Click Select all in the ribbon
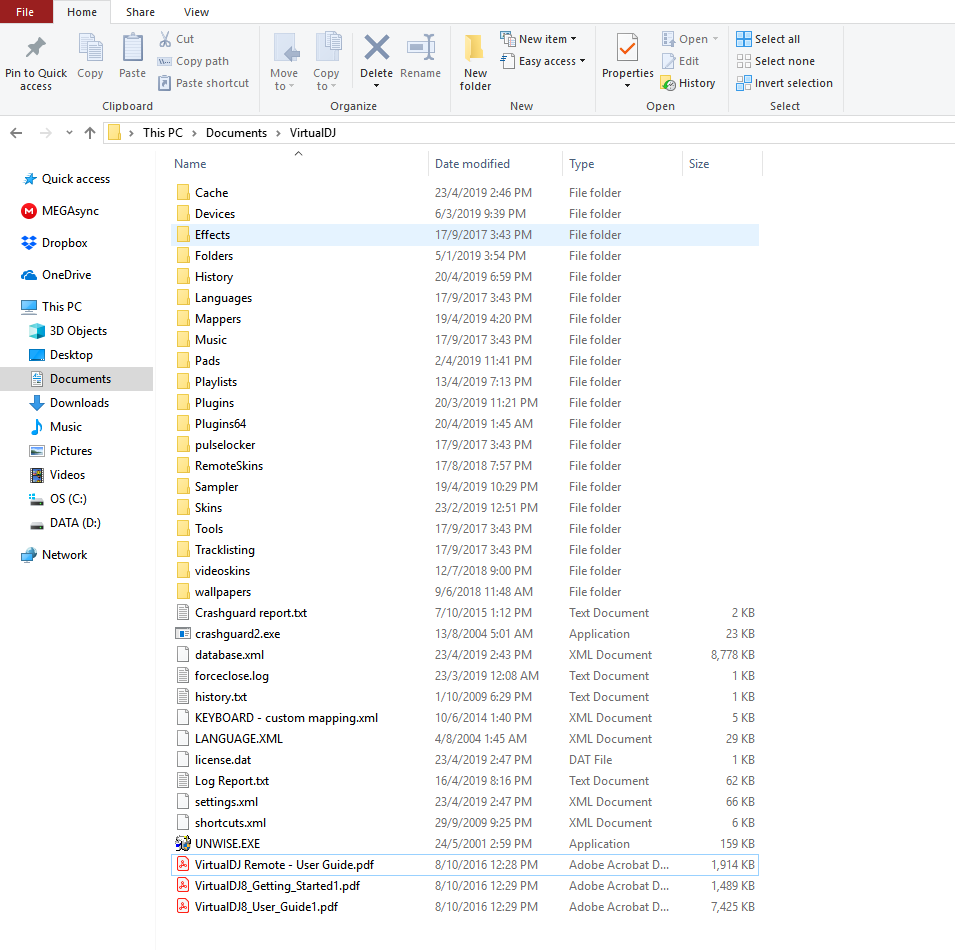 click(768, 39)
